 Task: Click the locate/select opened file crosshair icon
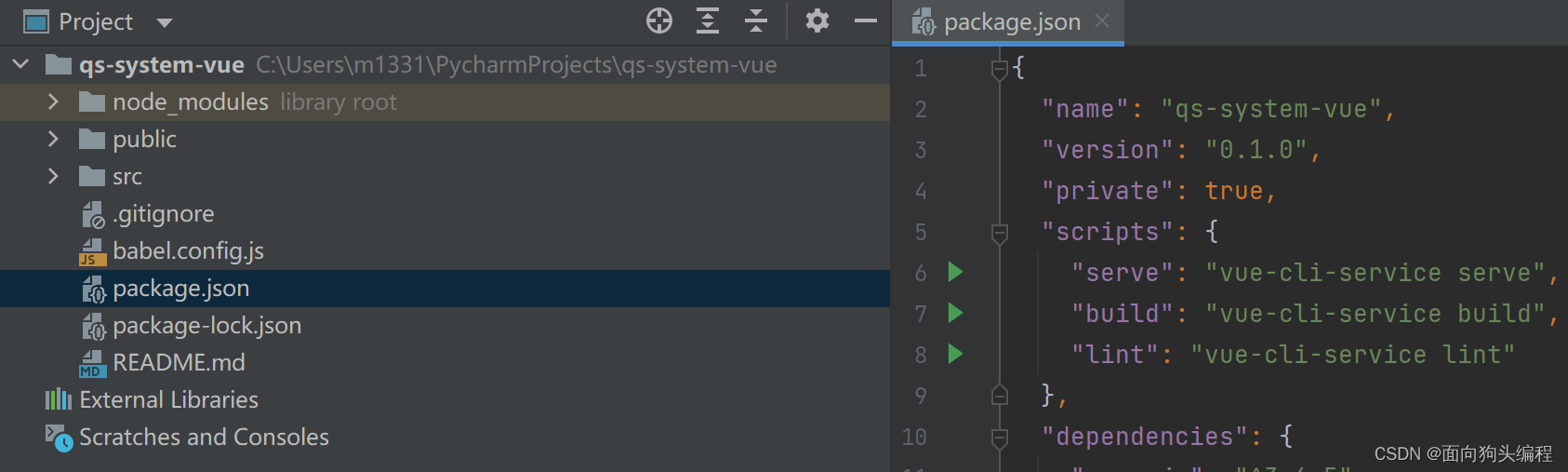659,20
